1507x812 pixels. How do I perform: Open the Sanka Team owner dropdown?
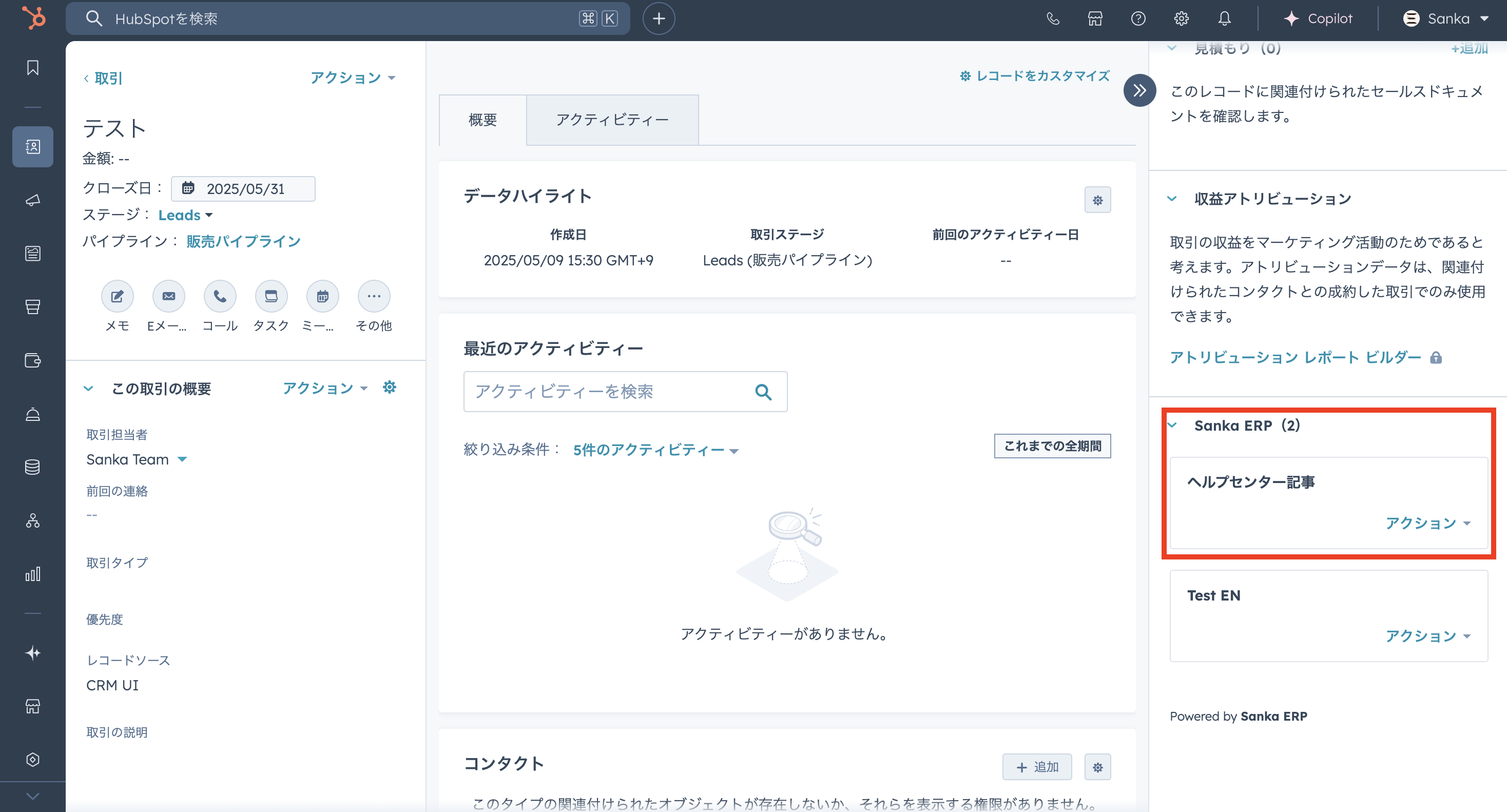pos(137,459)
